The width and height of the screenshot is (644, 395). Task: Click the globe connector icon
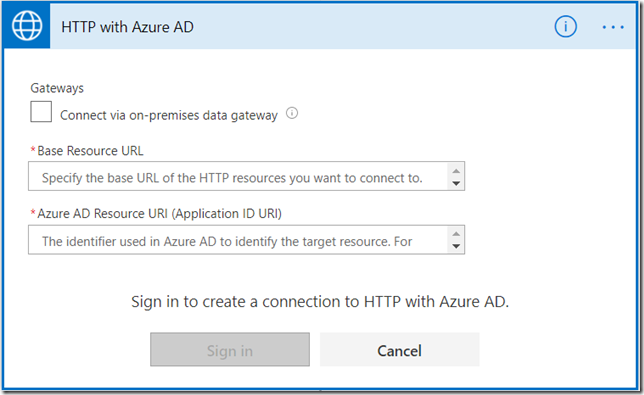27,26
